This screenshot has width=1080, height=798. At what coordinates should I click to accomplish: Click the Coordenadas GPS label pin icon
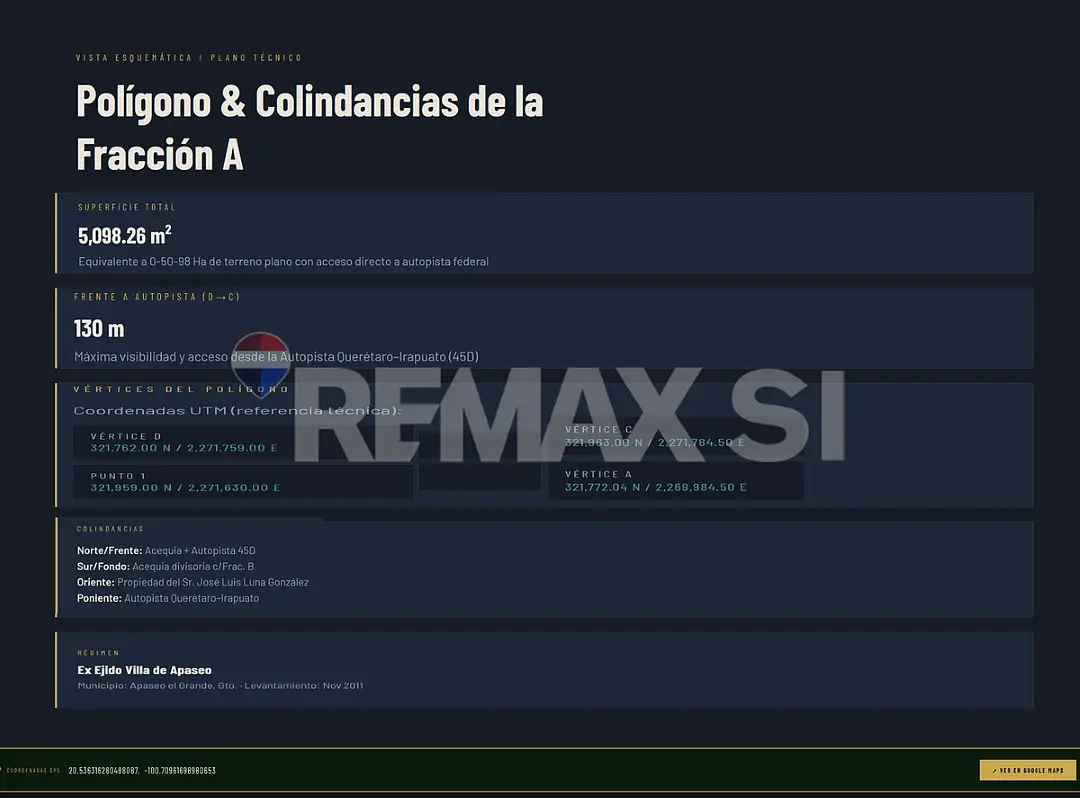(1, 770)
